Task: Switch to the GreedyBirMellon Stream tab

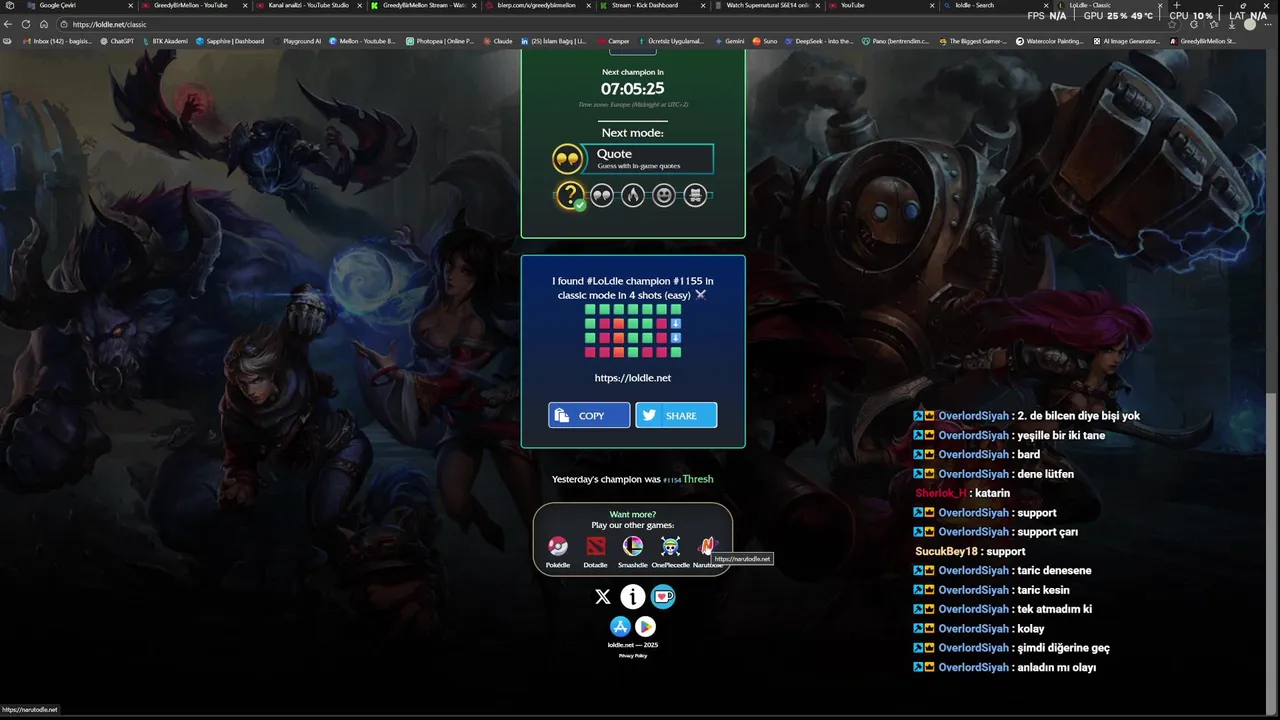Action: pyautogui.click(x=423, y=5)
